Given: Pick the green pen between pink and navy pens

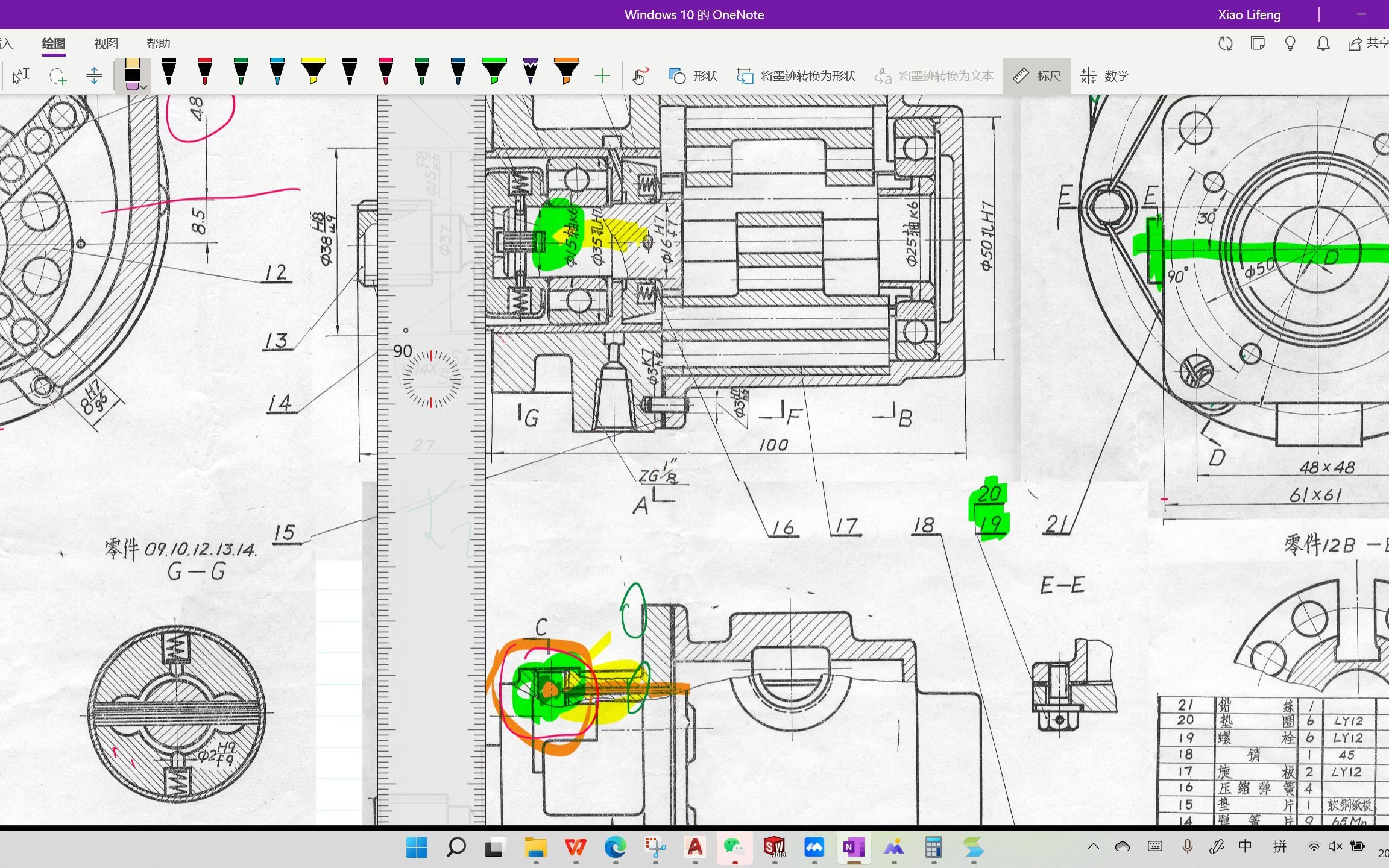Looking at the screenshot, I should pos(422,72).
